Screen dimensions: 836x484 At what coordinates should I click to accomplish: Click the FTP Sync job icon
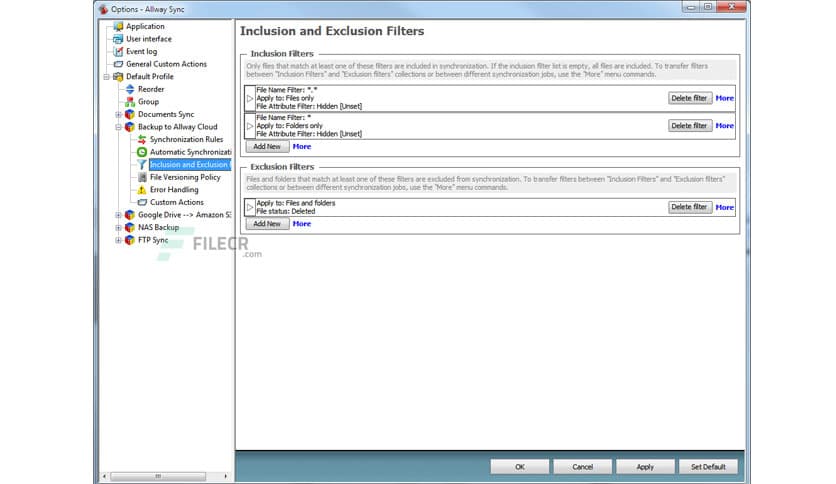point(130,240)
